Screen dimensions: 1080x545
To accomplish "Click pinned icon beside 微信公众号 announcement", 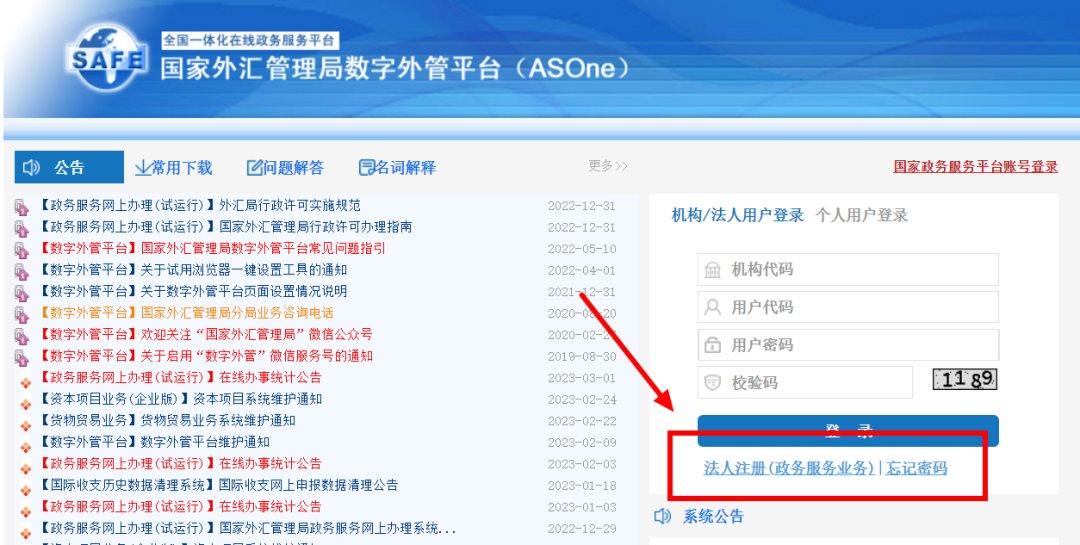I will (x=21, y=336).
